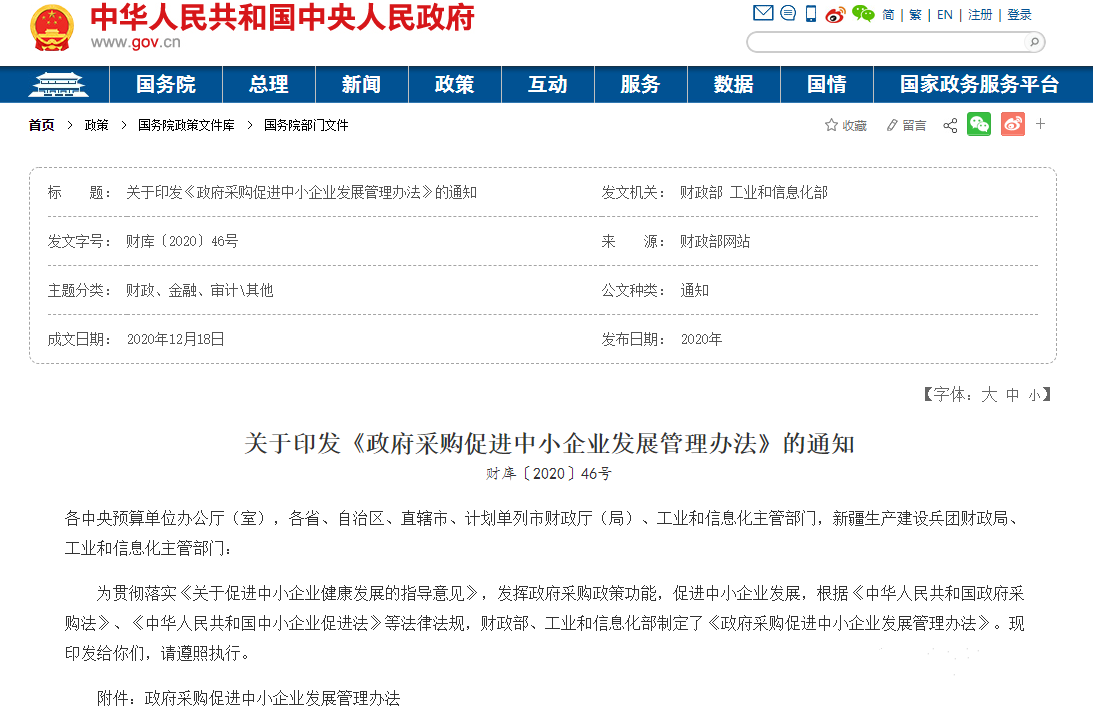Set font size to 中

click(x=1013, y=395)
